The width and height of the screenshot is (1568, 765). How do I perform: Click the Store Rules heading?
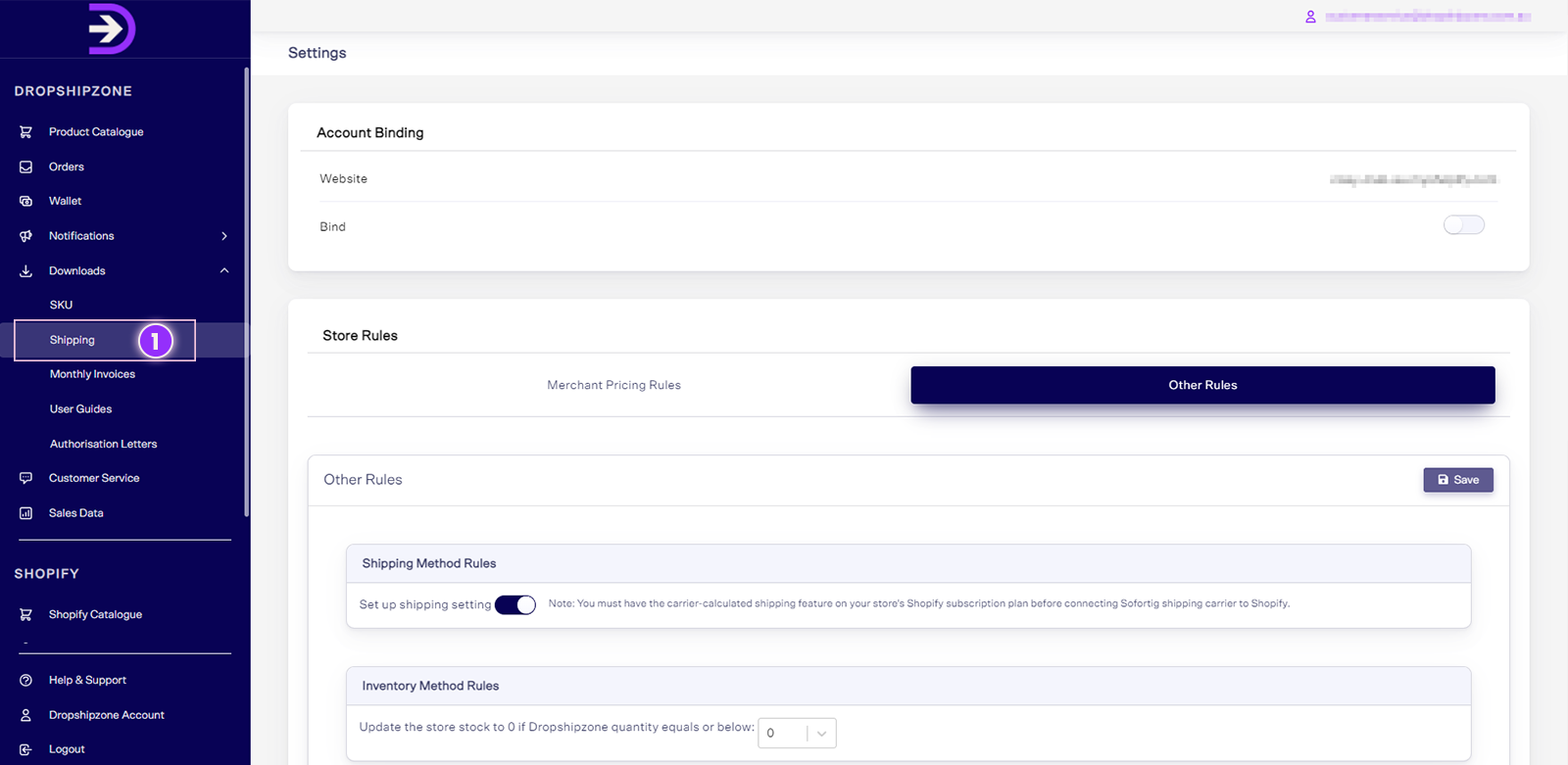360,335
